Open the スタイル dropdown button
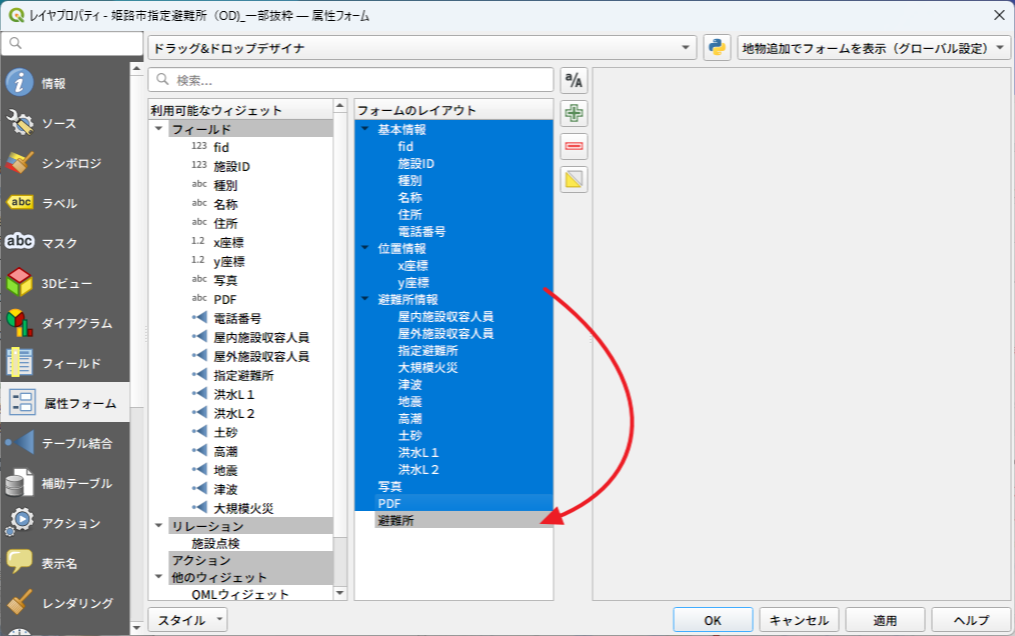 187,620
